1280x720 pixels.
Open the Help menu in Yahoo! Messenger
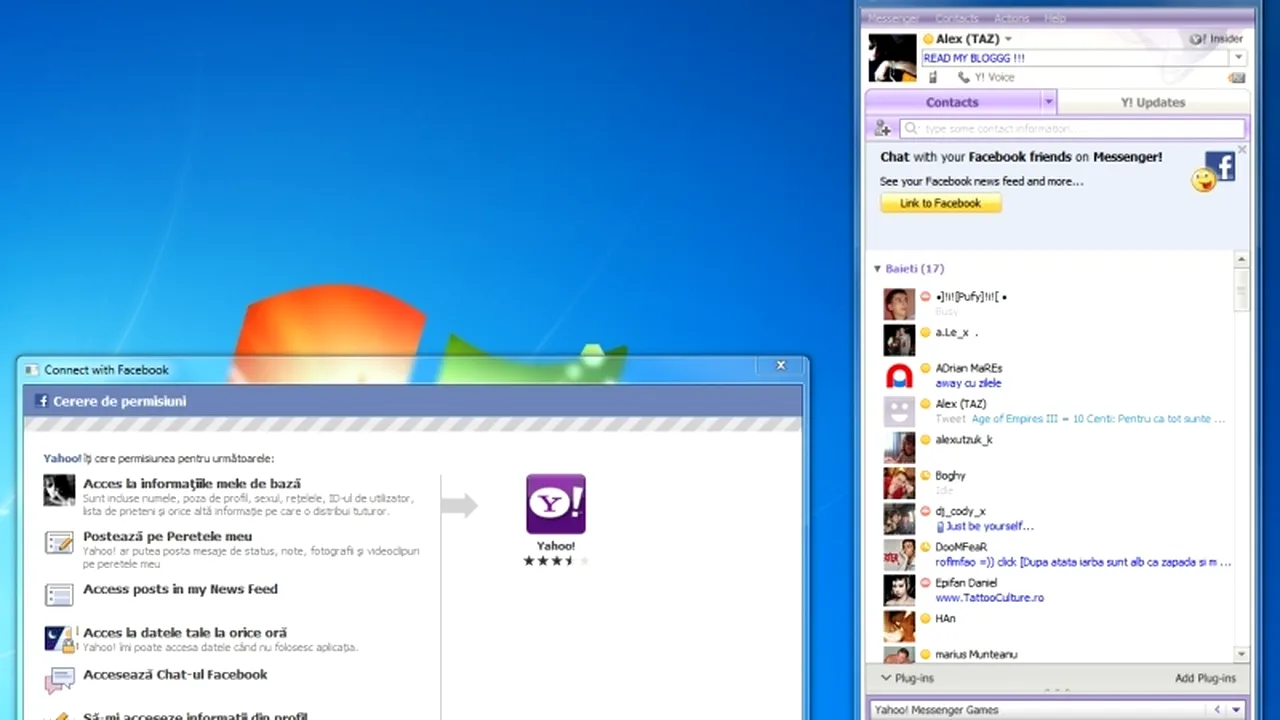click(1055, 18)
